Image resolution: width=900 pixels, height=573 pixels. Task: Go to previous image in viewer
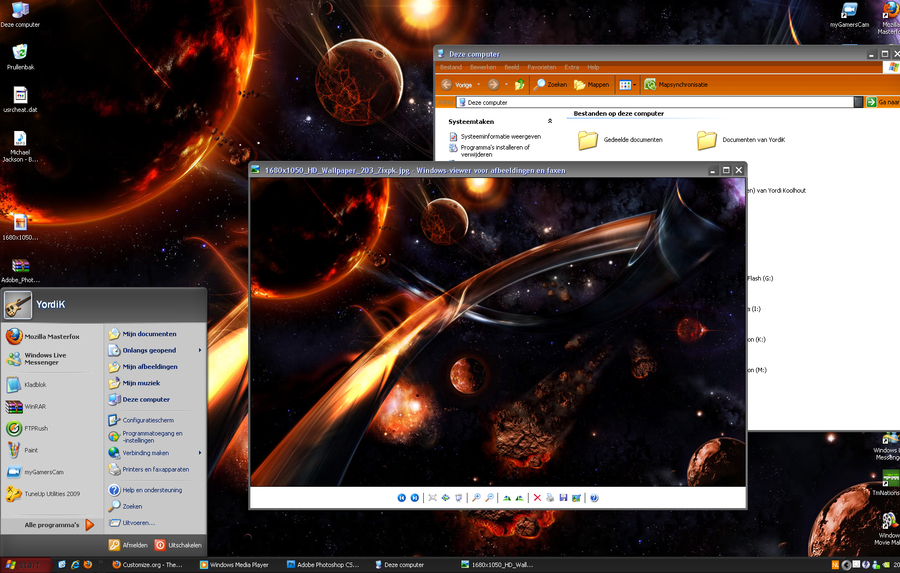402,498
